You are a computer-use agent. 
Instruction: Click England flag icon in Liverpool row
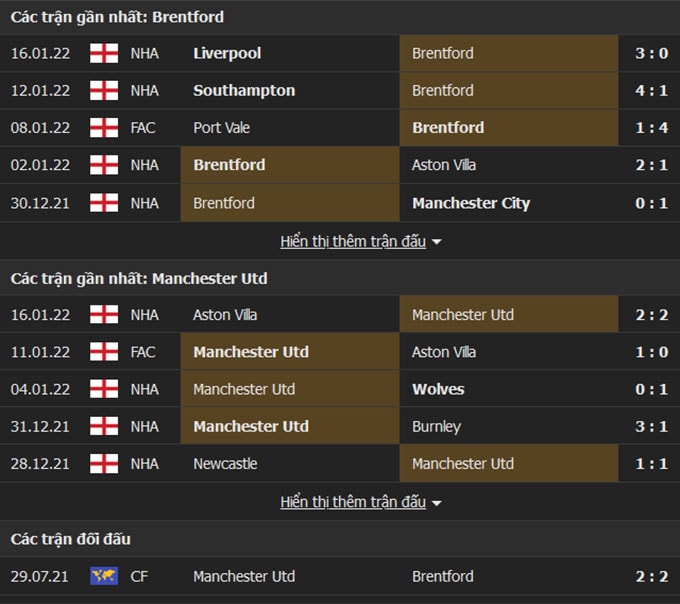point(104,53)
